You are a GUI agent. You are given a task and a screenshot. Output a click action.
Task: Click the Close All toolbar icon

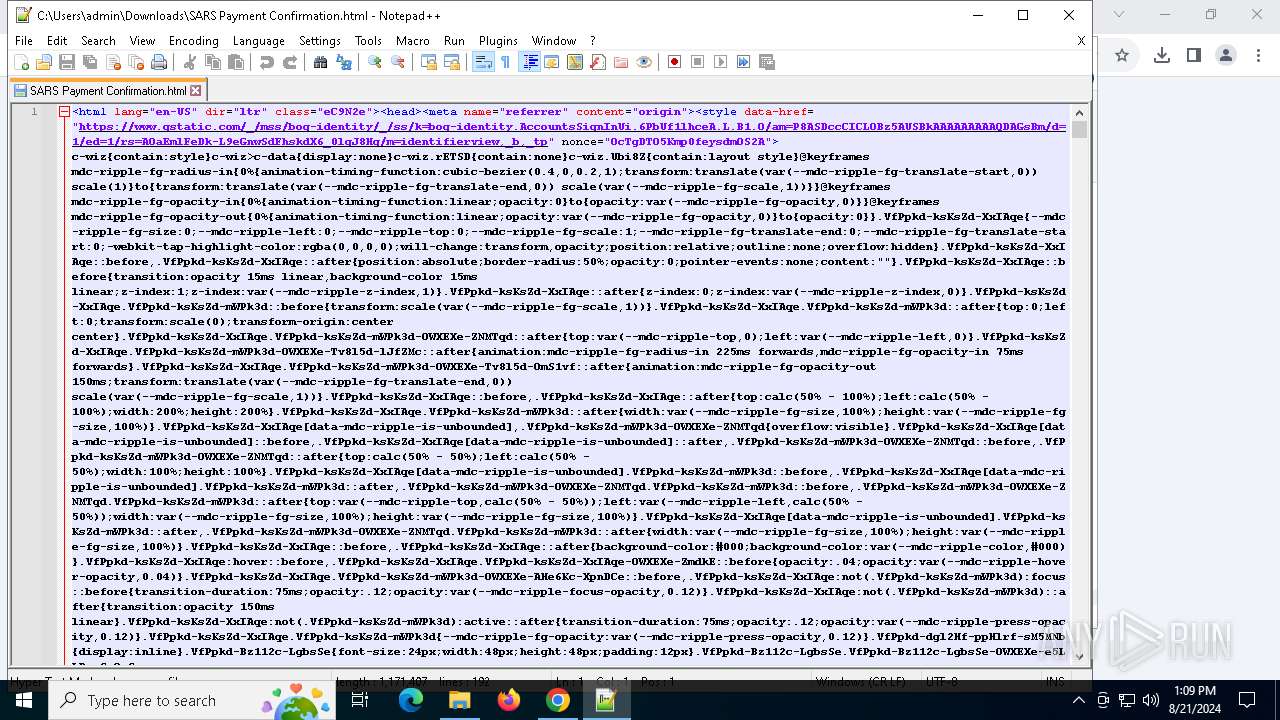pyautogui.click(x=135, y=62)
